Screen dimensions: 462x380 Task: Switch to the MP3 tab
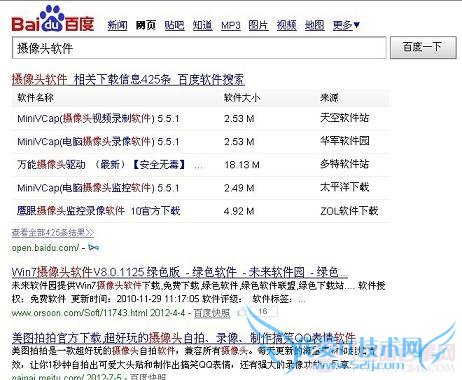[x=231, y=25]
